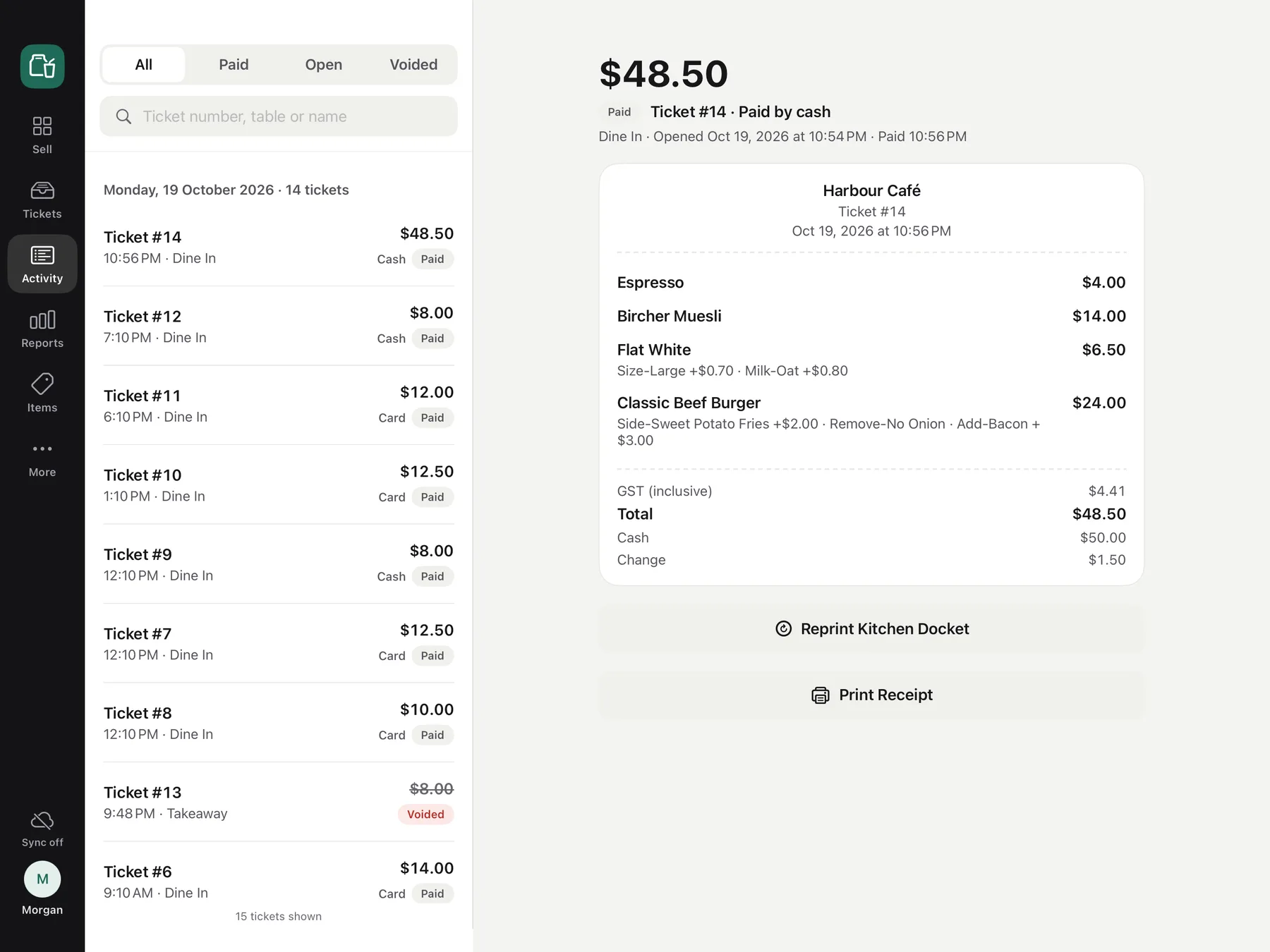Switch to the Voided tab
Screen dimensions: 1270x952
point(413,65)
